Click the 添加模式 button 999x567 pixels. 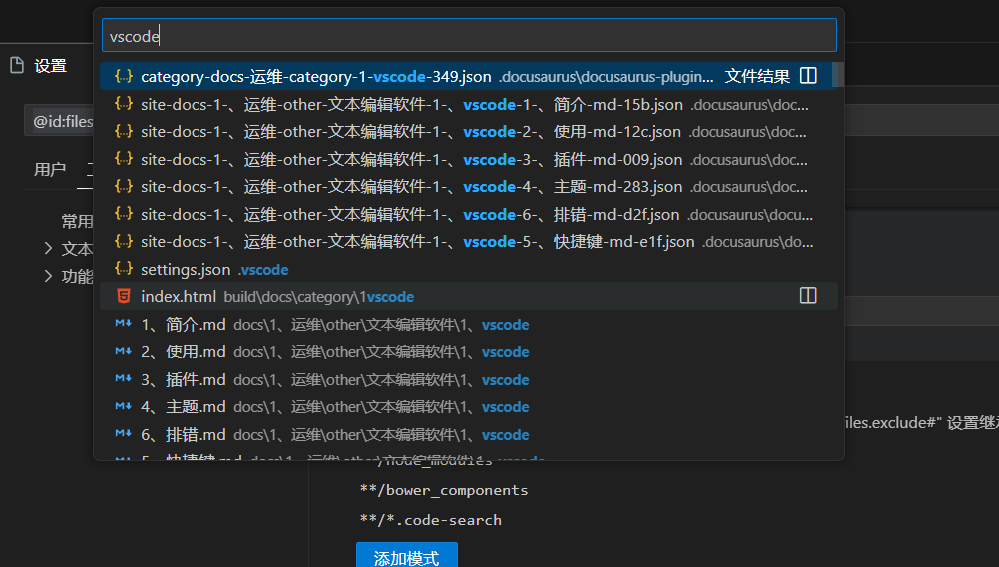click(x=406, y=557)
